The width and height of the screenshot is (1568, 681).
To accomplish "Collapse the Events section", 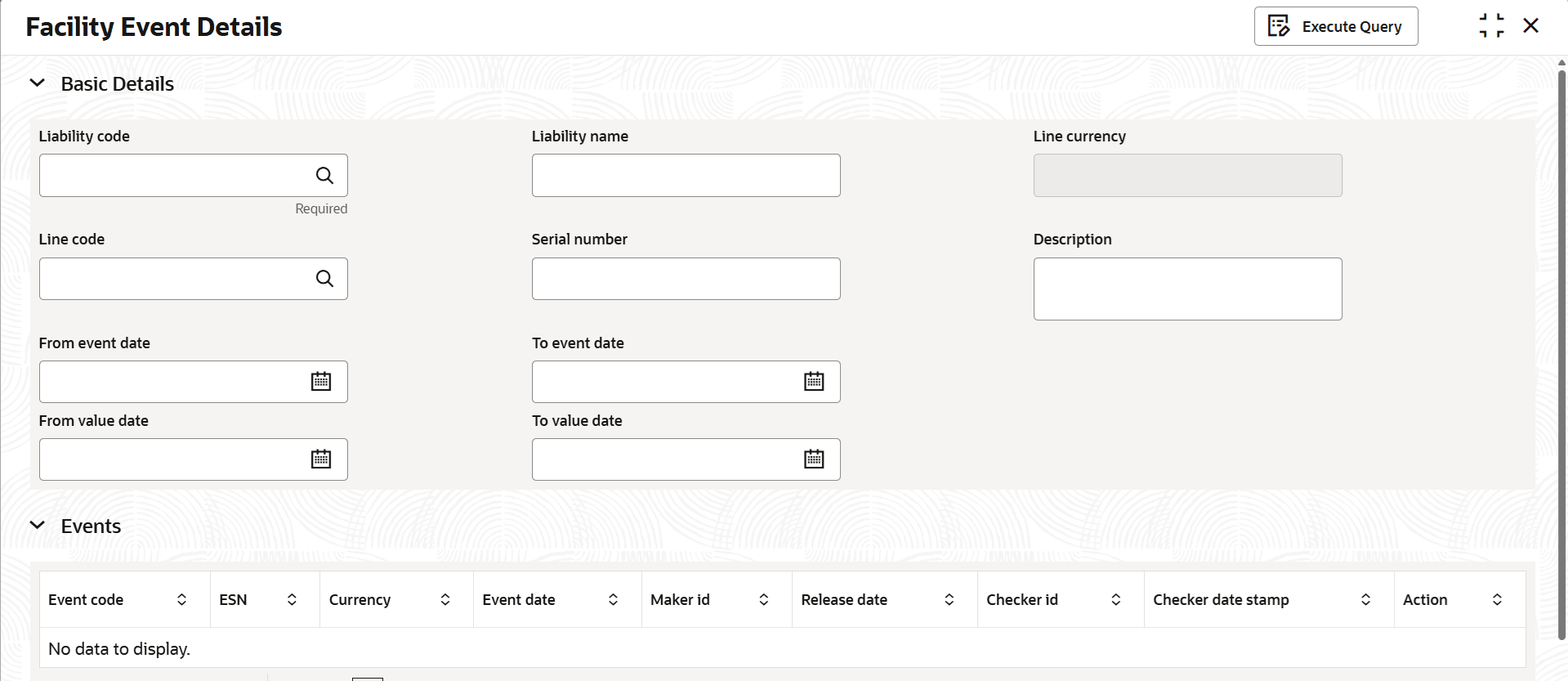I will pos(38,526).
